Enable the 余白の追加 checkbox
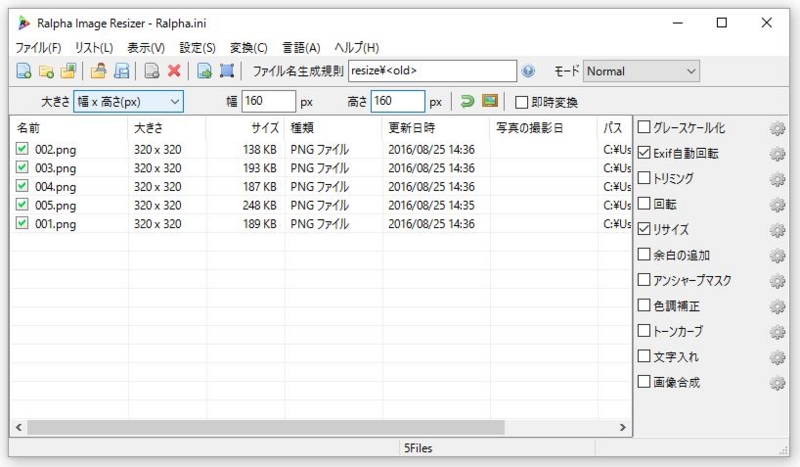 [x=644, y=254]
